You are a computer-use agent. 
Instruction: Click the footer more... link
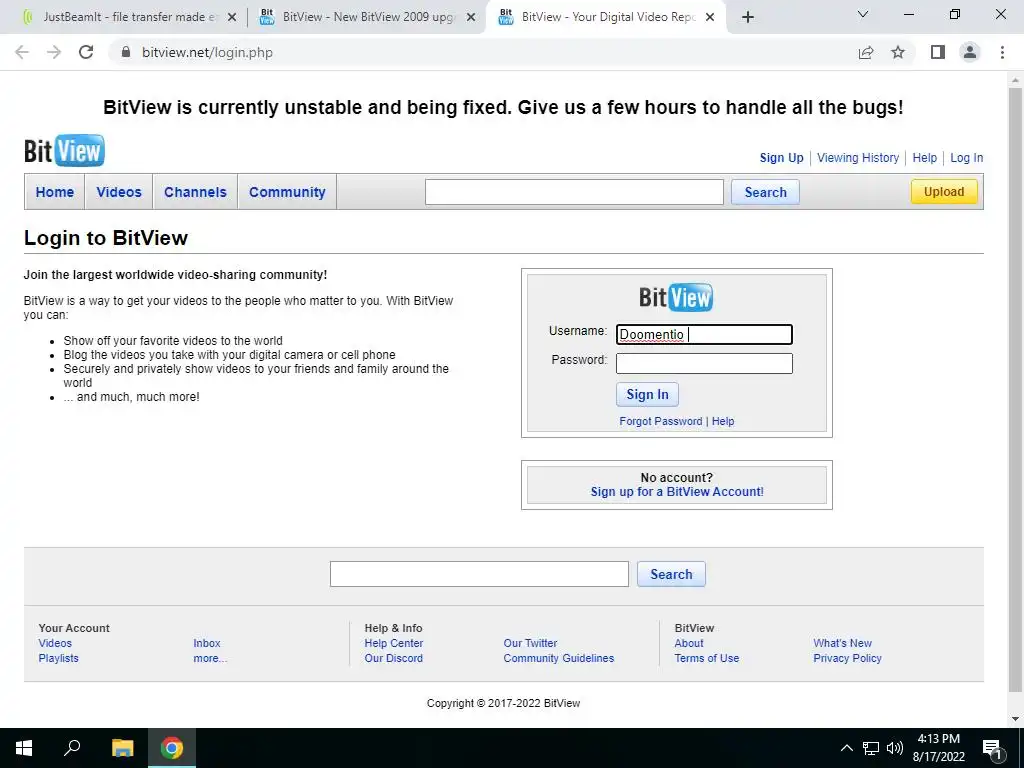coord(210,658)
